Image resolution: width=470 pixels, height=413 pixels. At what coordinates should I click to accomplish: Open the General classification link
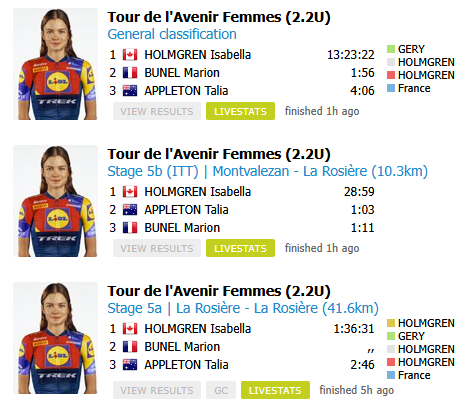(x=172, y=34)
